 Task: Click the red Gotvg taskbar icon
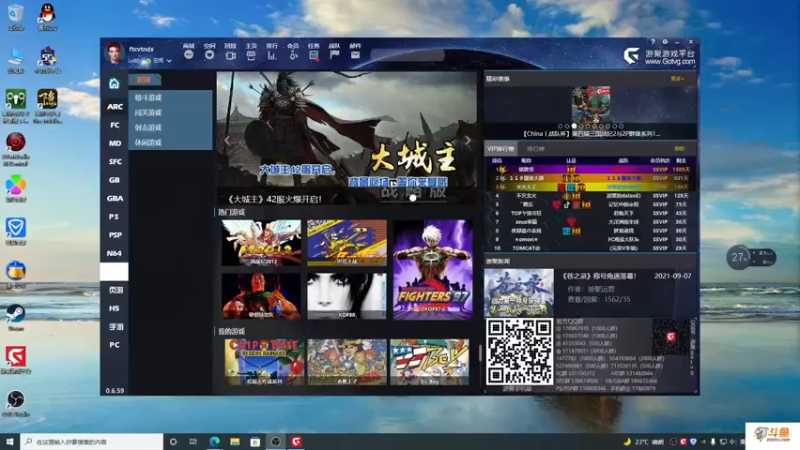296,441
